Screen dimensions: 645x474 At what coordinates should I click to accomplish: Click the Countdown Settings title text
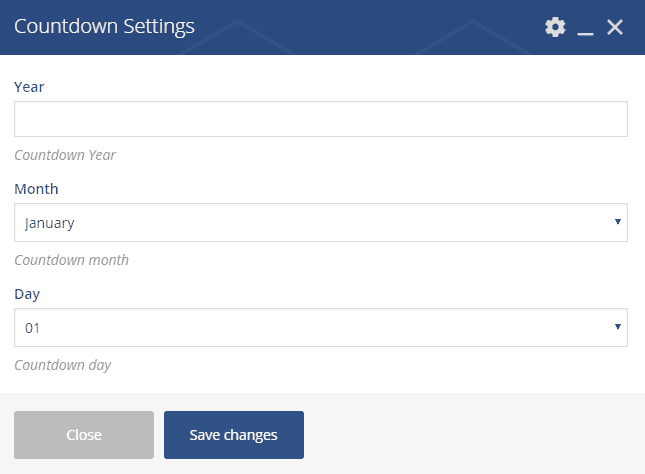click(104, 27)
